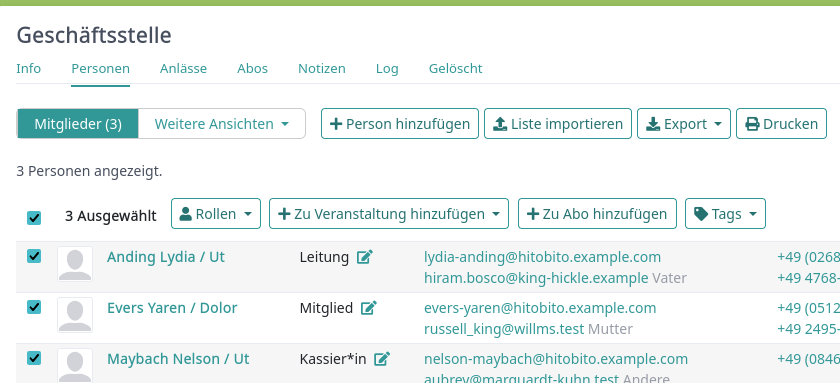840x383 pixels.
Task: Switch to the Info tab
Action: tap(28, 69)
